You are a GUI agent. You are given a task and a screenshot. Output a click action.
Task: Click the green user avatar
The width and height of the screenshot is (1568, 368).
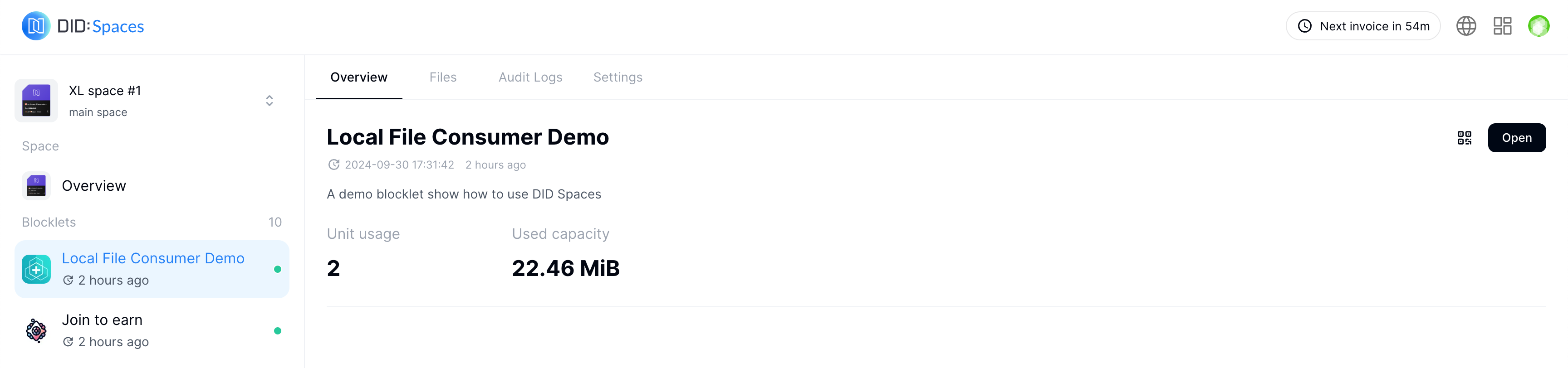[x=1538, y=26]
